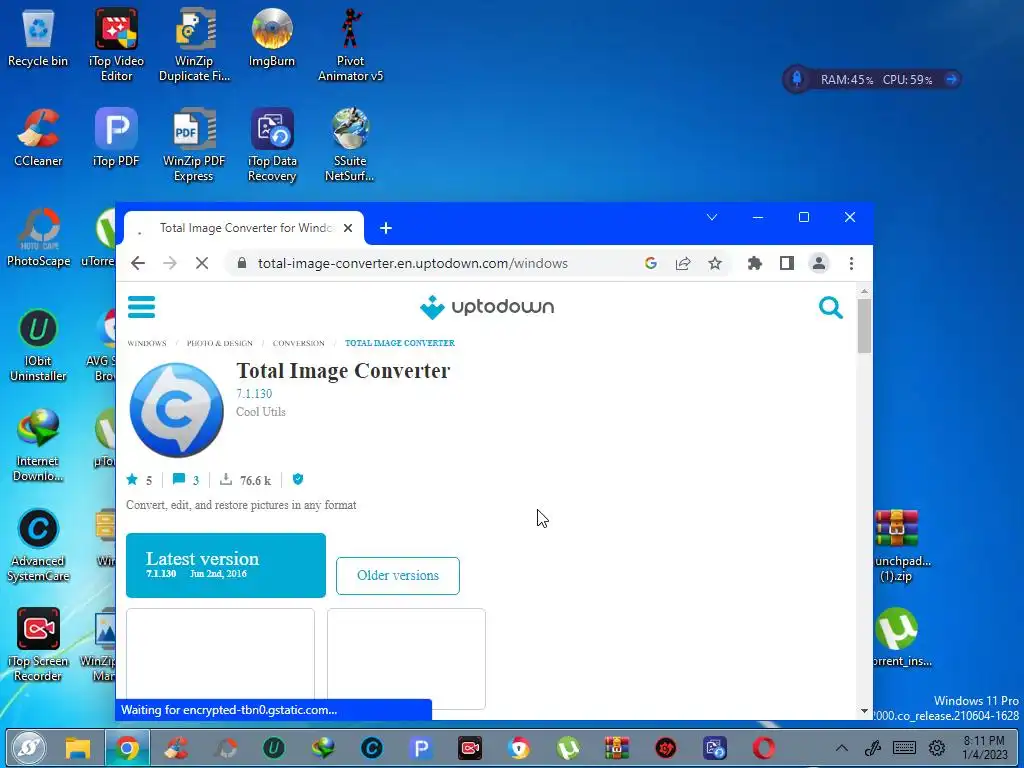Click the Total Image Converter breadcrumb
This screenshot has width=1024, height=768.
point(400,343)
